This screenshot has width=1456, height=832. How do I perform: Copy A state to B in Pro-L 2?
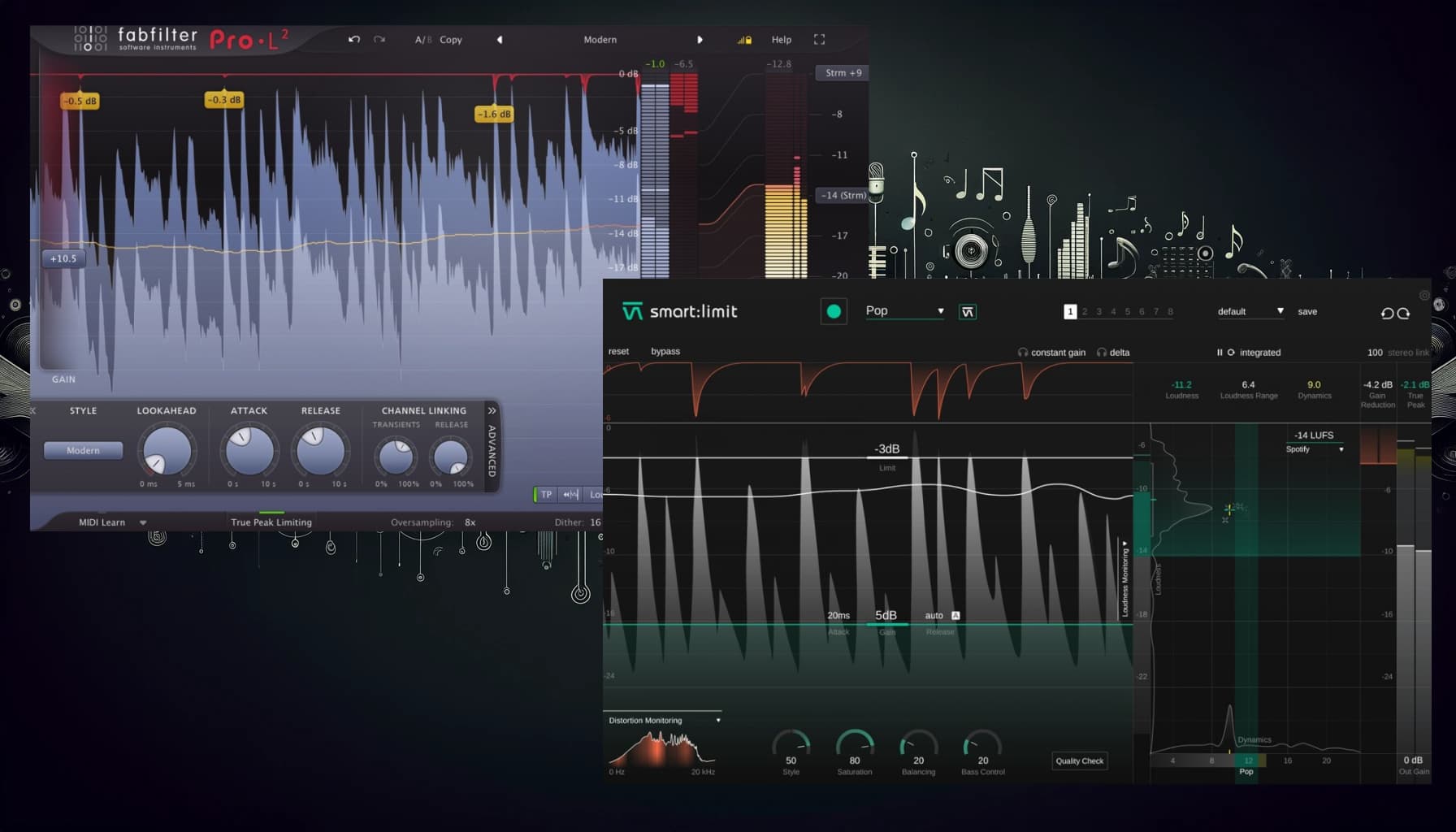click(x=451, y=40)
